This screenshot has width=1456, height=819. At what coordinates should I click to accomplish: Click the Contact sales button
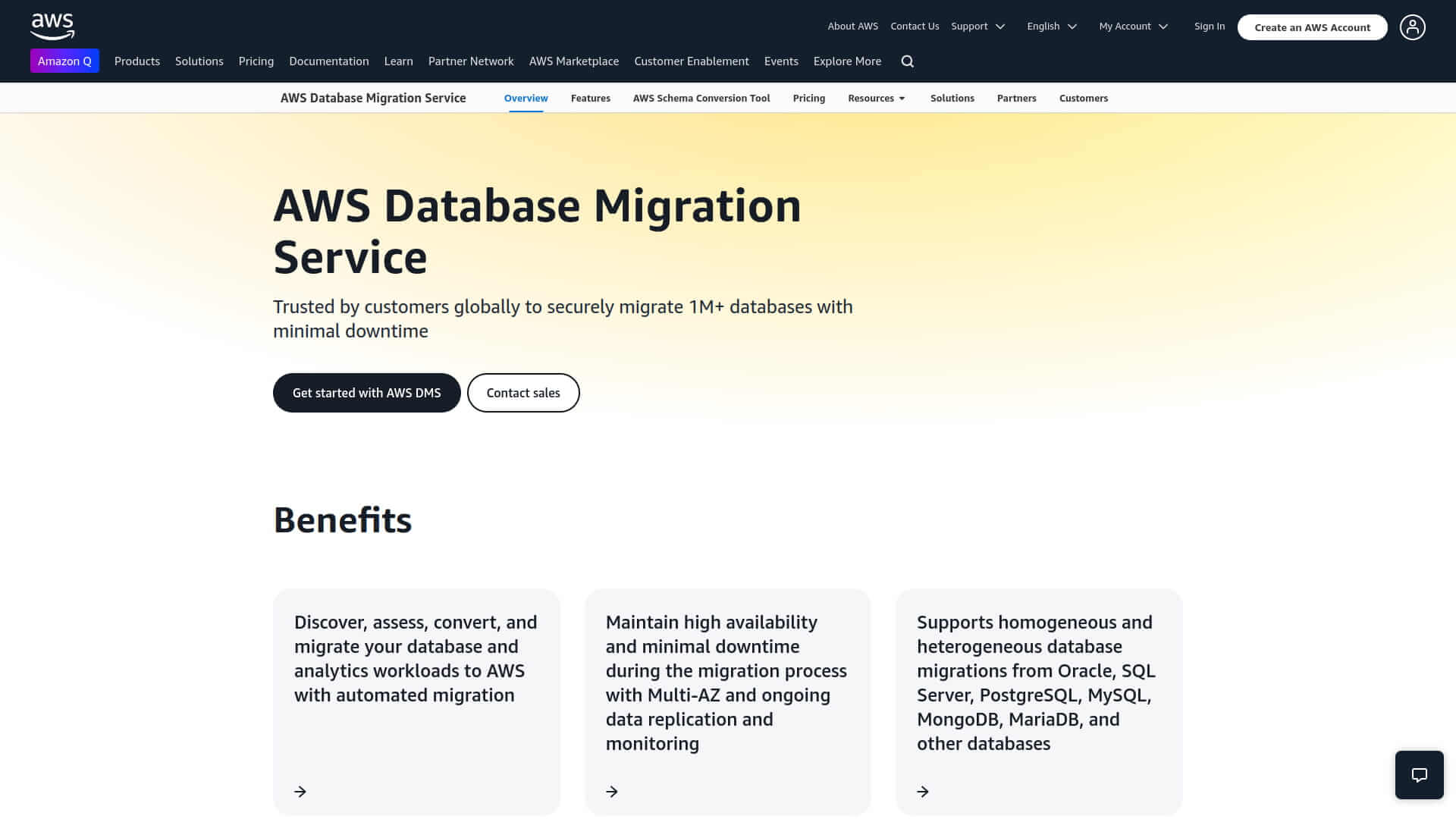point(523,392)
